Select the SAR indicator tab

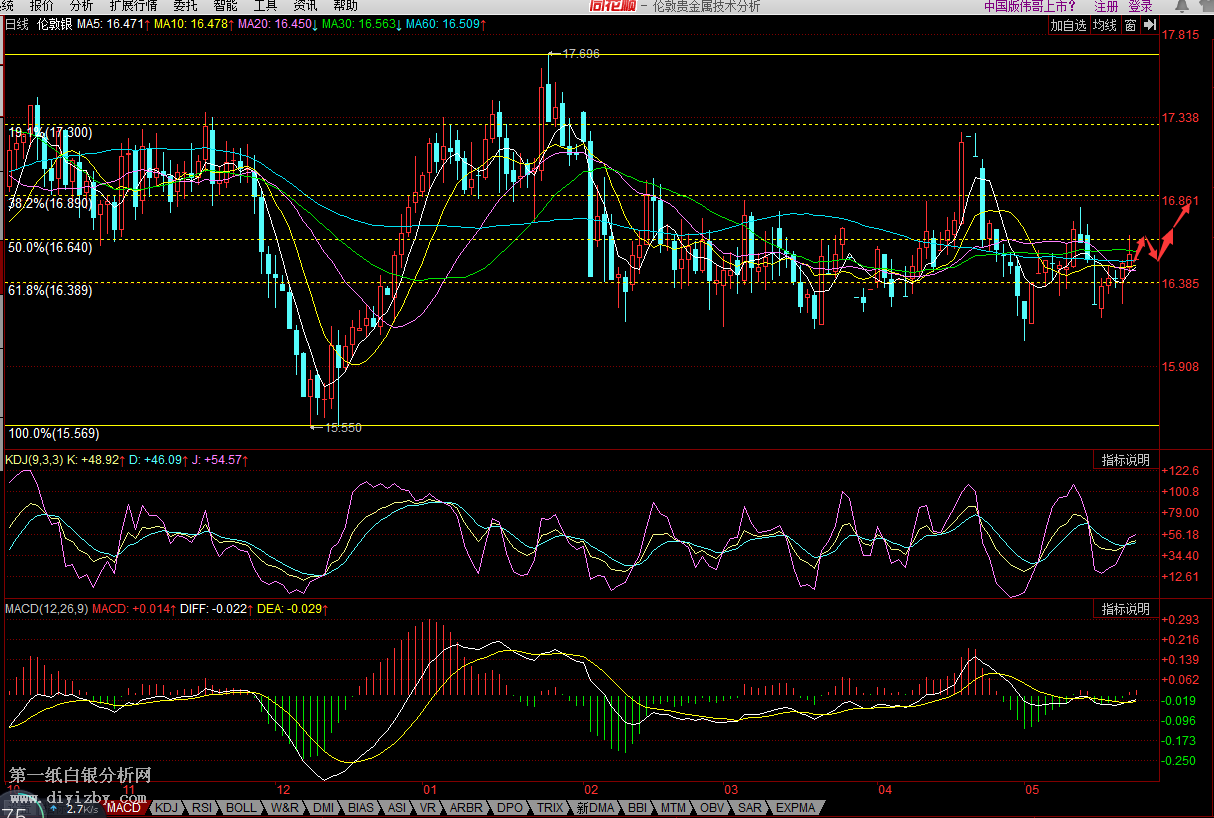coord(750,807)
